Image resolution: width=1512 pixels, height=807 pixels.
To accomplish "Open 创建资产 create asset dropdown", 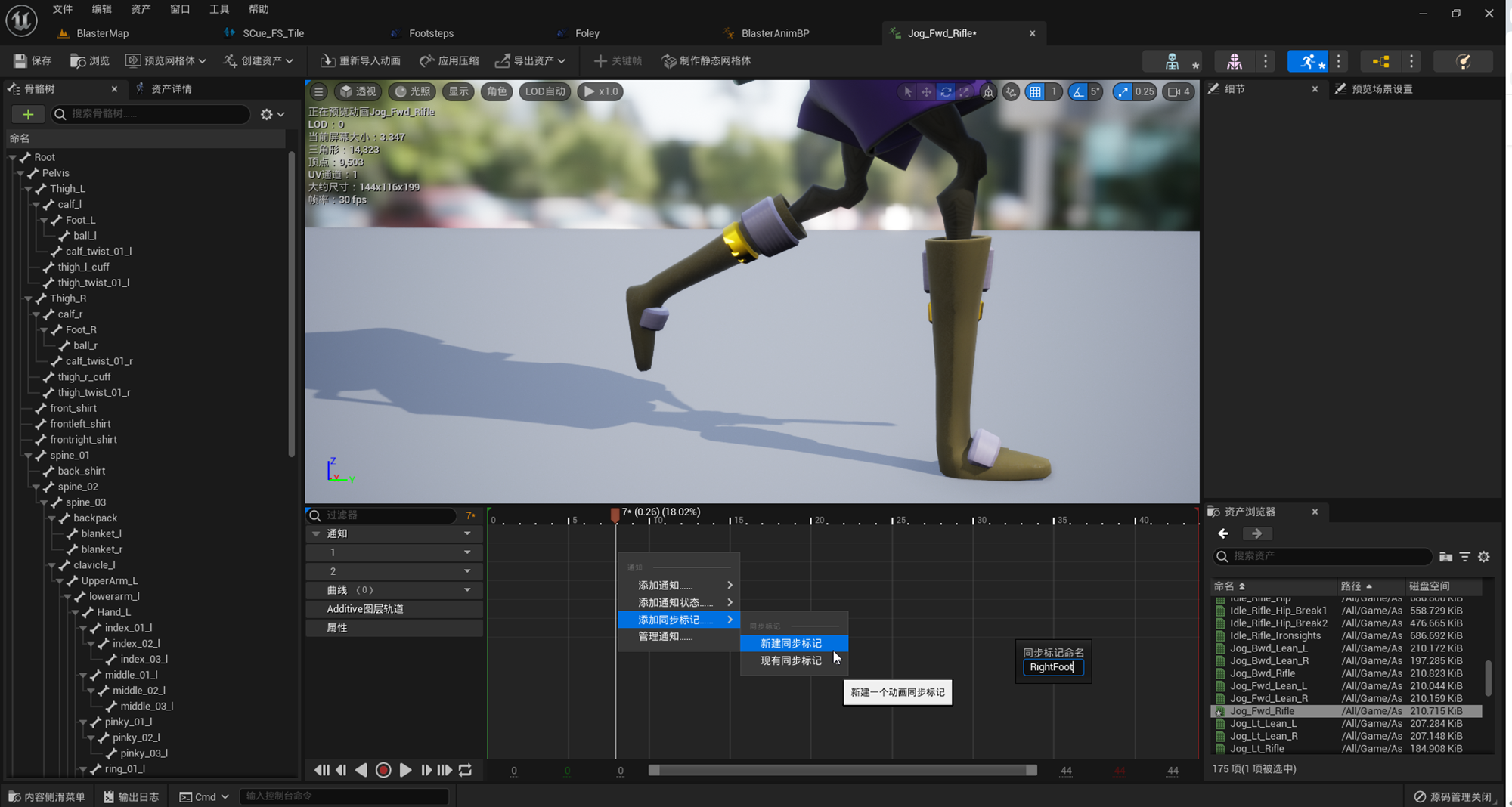I will 258,60.
